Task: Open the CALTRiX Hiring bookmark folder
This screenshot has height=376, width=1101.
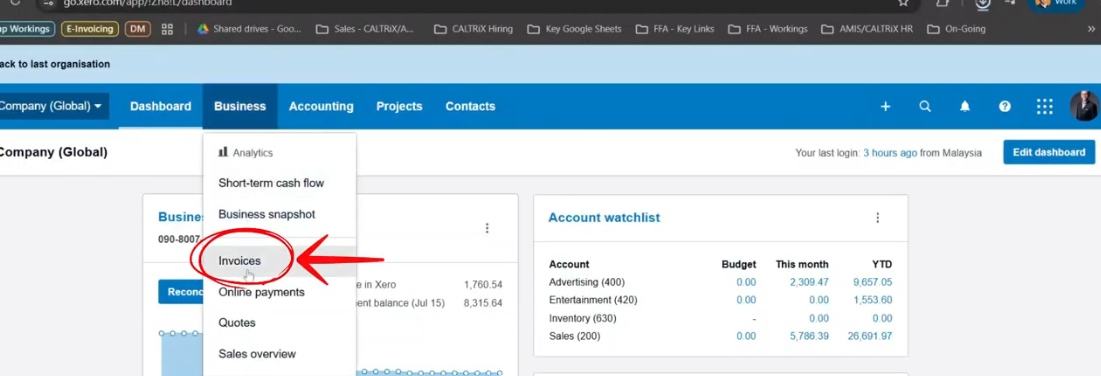Action: click(474, 29)
